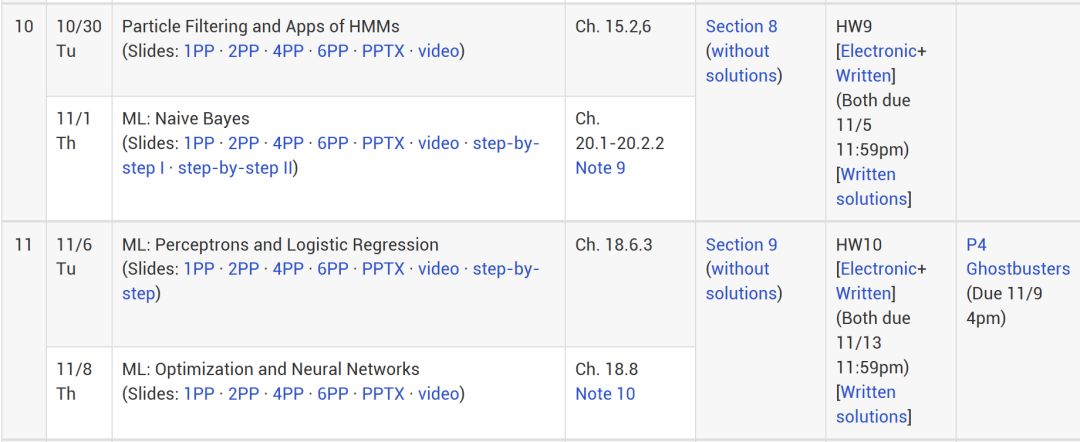Viewport: 1080px width, 442px height.
Task: Open 4PP slides for Perceptrons lecture
Action: [288, 269]
